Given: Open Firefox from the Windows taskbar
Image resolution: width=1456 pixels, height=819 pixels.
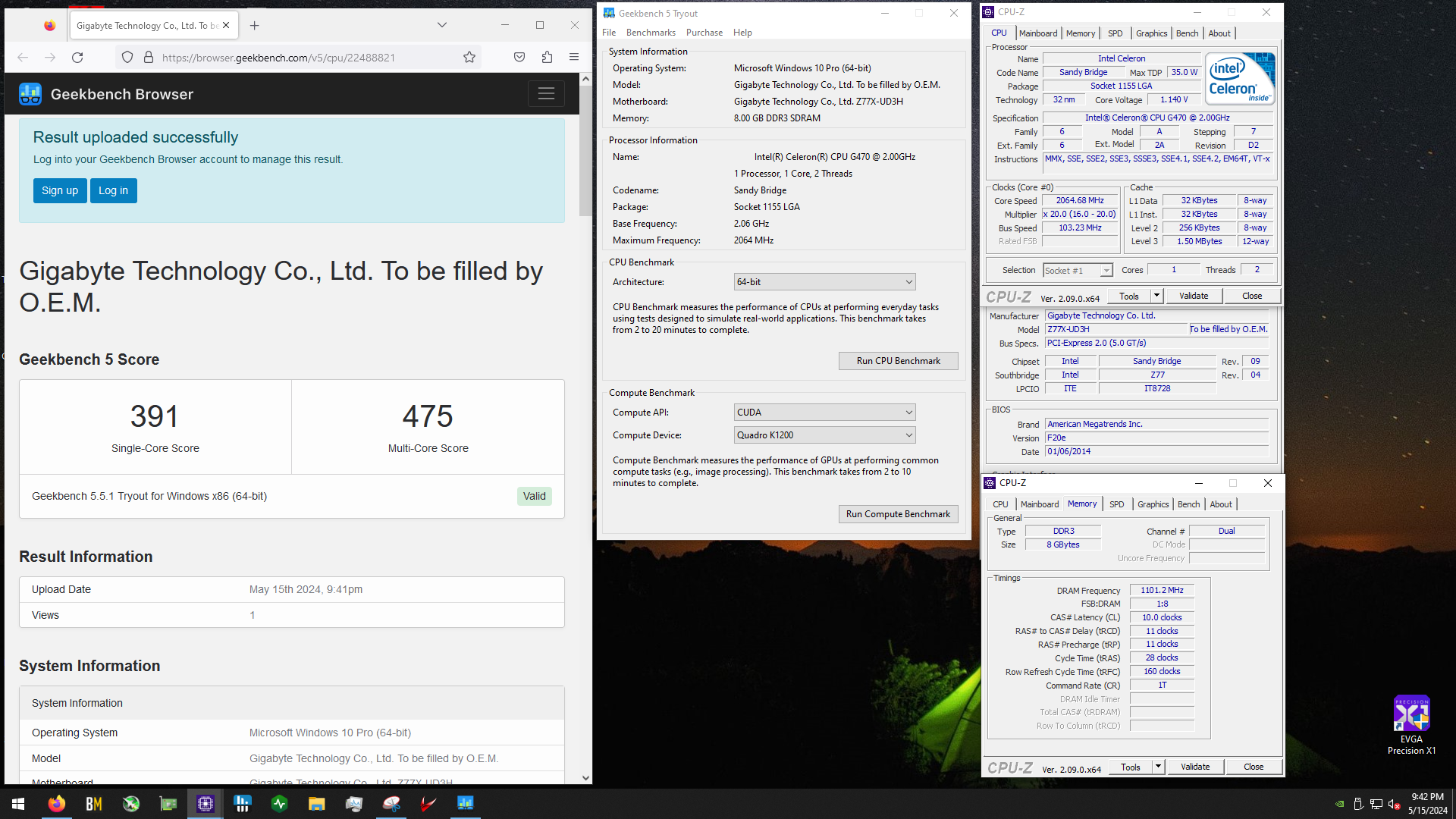Looking at the screenshot, I should point(57,804).
